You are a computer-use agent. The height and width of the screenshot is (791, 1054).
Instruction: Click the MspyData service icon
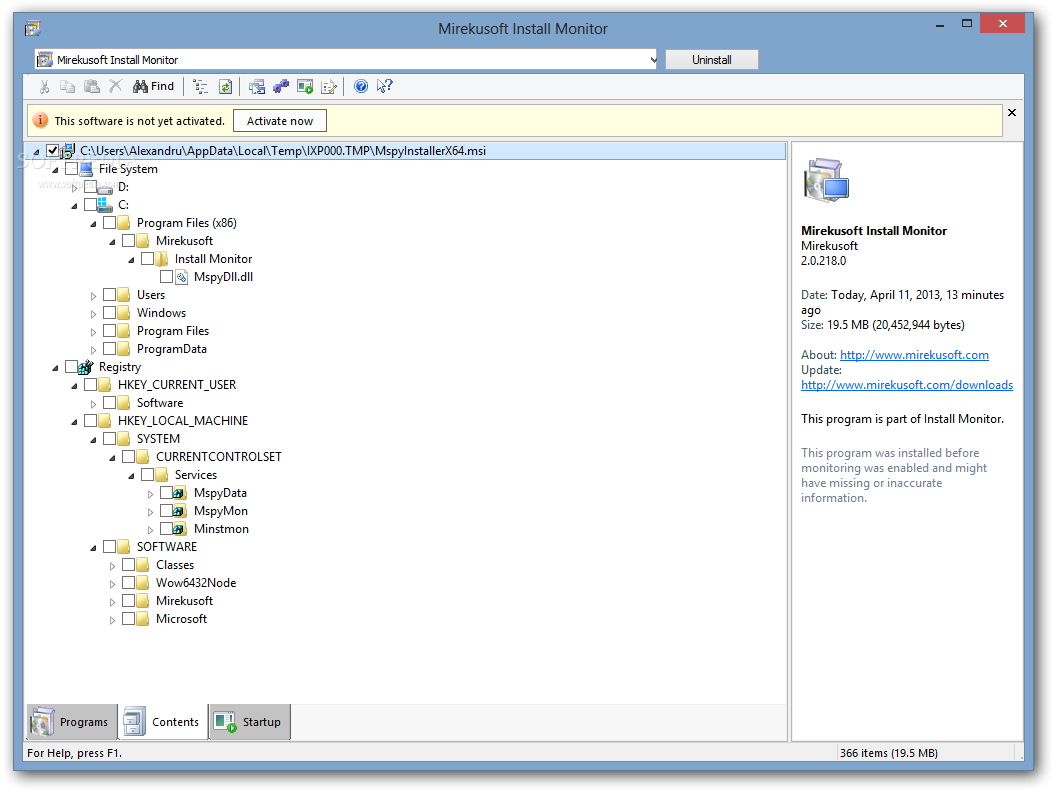point(179,493)
